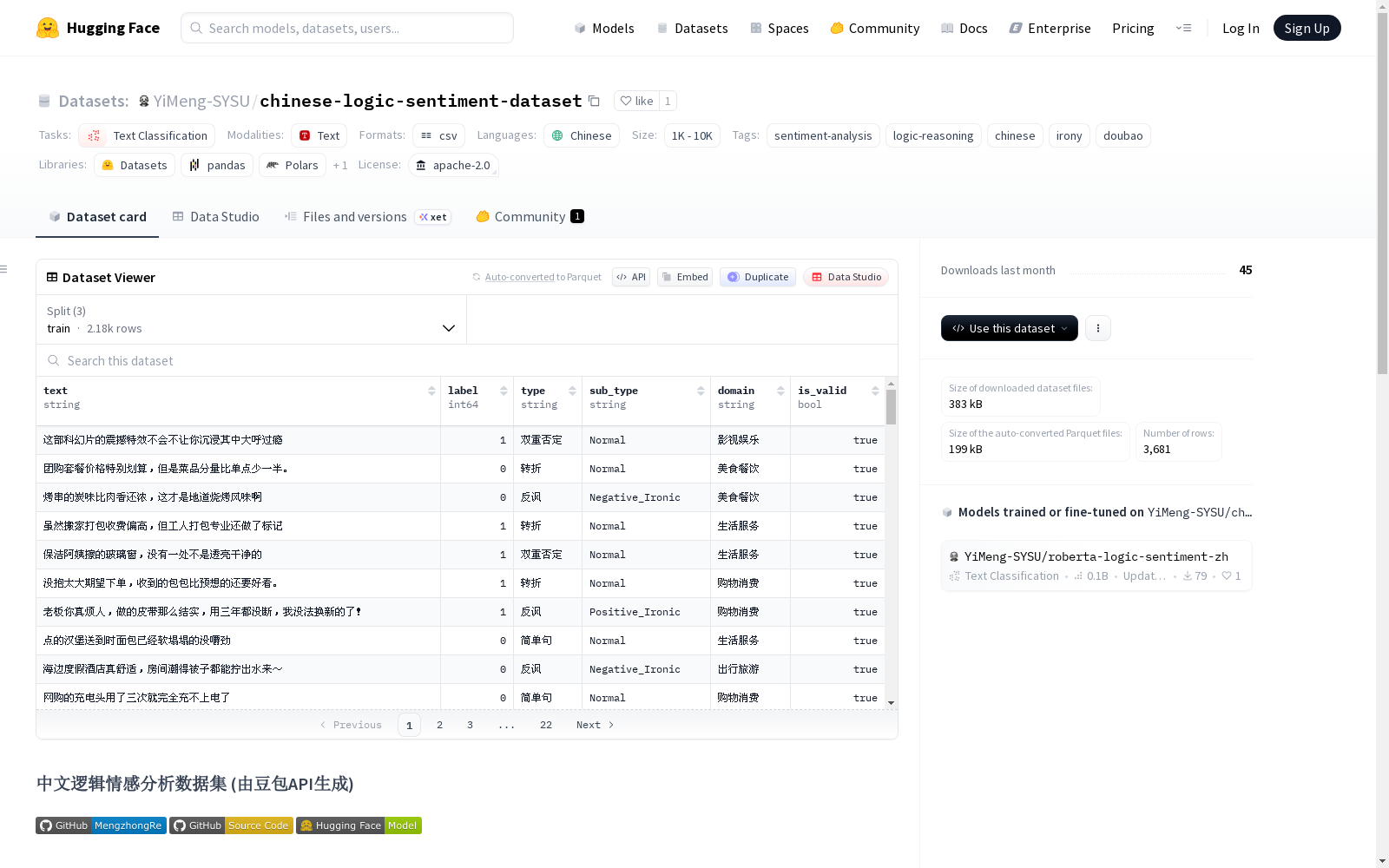Open the Pricing page
1389x868 pixels.
(1133, 28)
